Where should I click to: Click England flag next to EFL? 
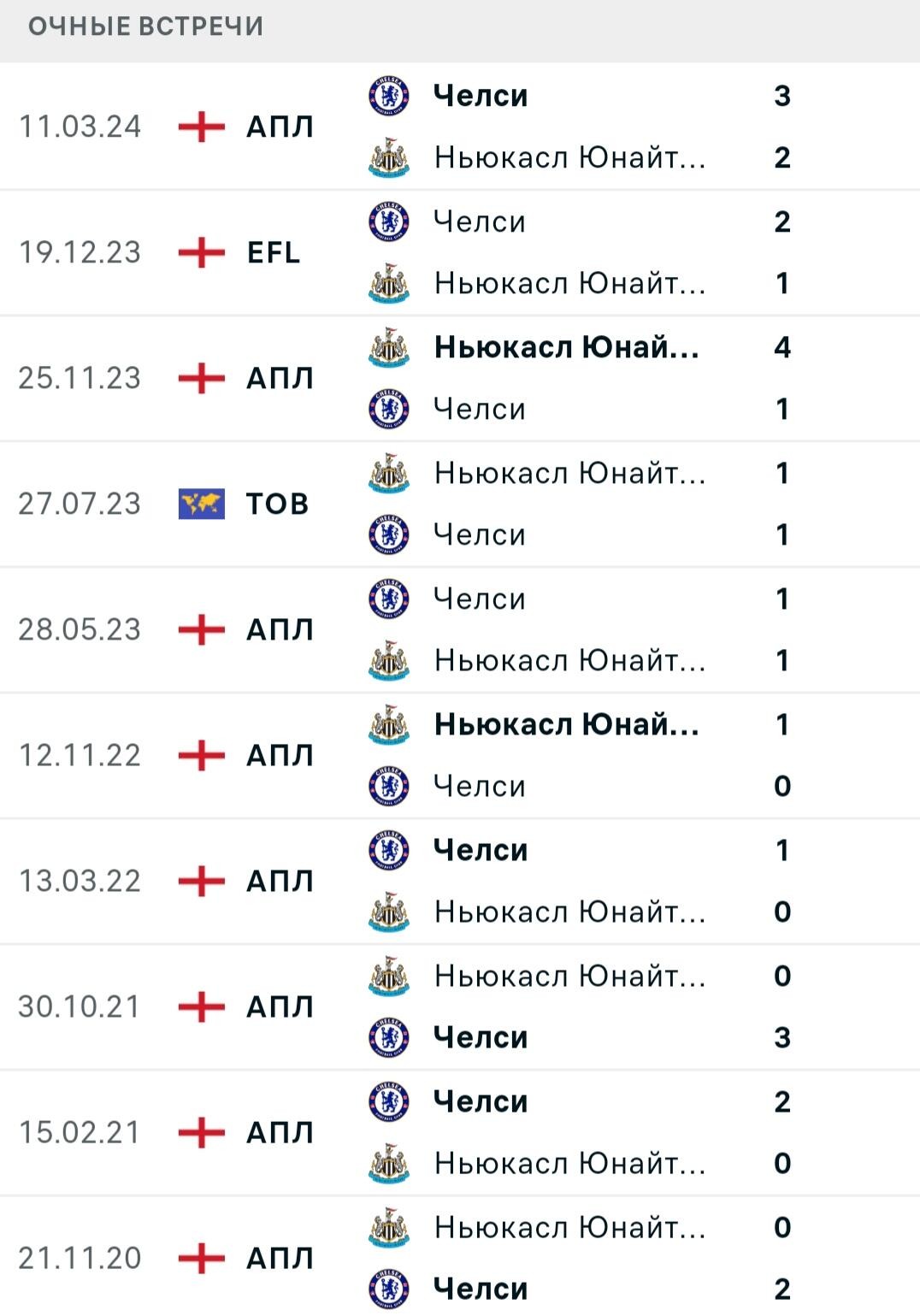coord(201,253)
